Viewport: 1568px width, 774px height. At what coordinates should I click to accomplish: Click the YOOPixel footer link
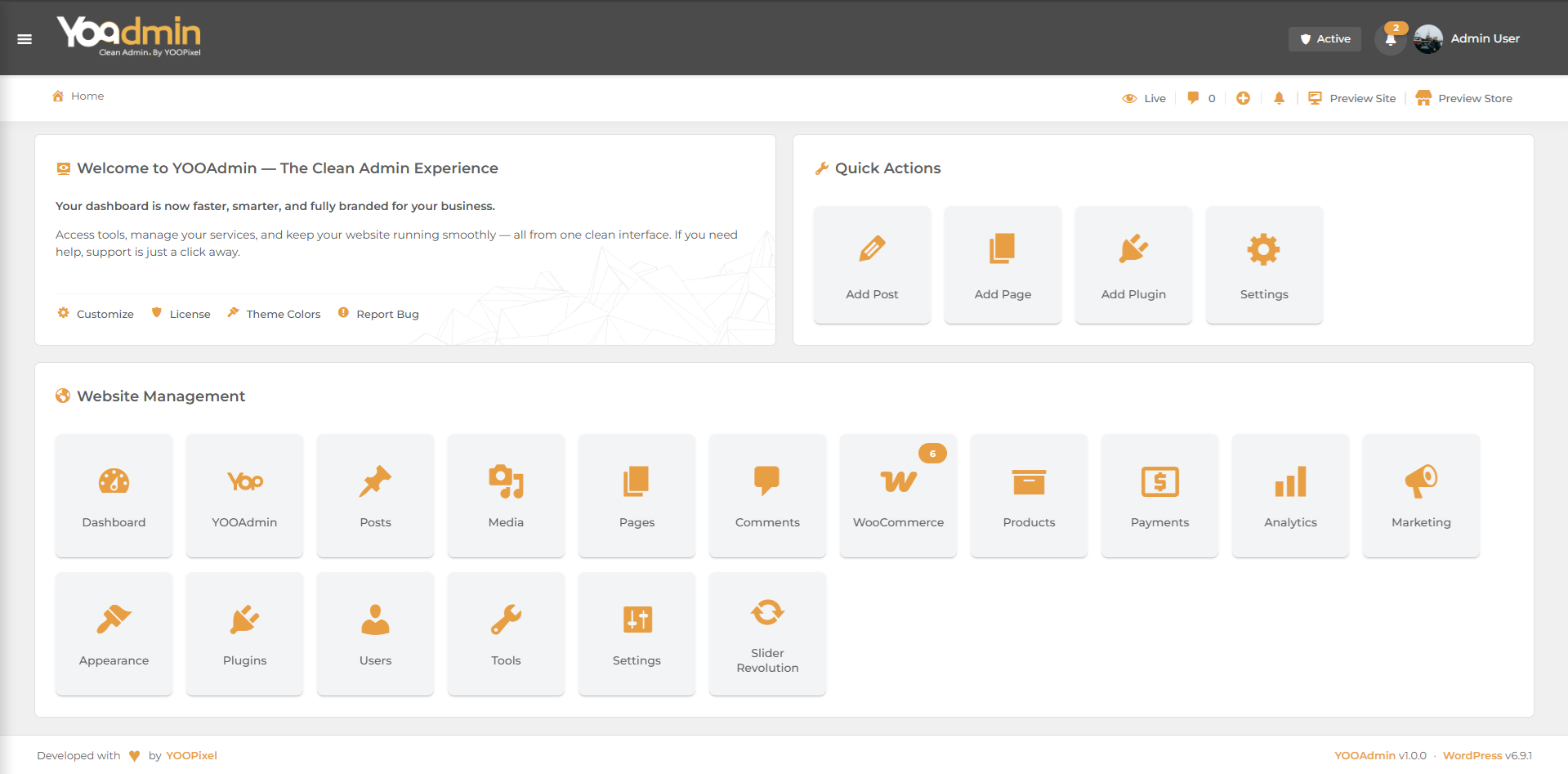[x=191, y=756]
